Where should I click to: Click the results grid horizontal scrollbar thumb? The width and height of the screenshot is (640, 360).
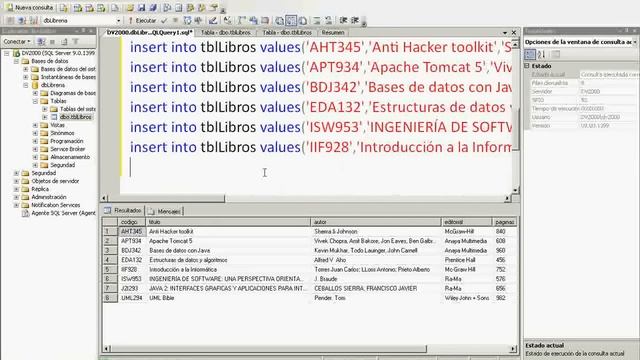point(269,349)
